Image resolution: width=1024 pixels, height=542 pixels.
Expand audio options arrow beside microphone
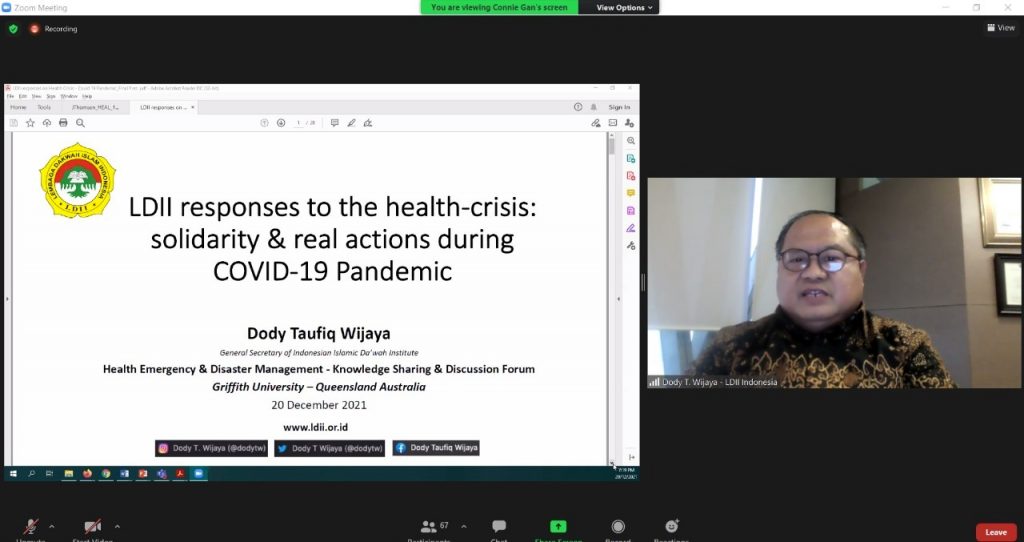click(52, 526)
